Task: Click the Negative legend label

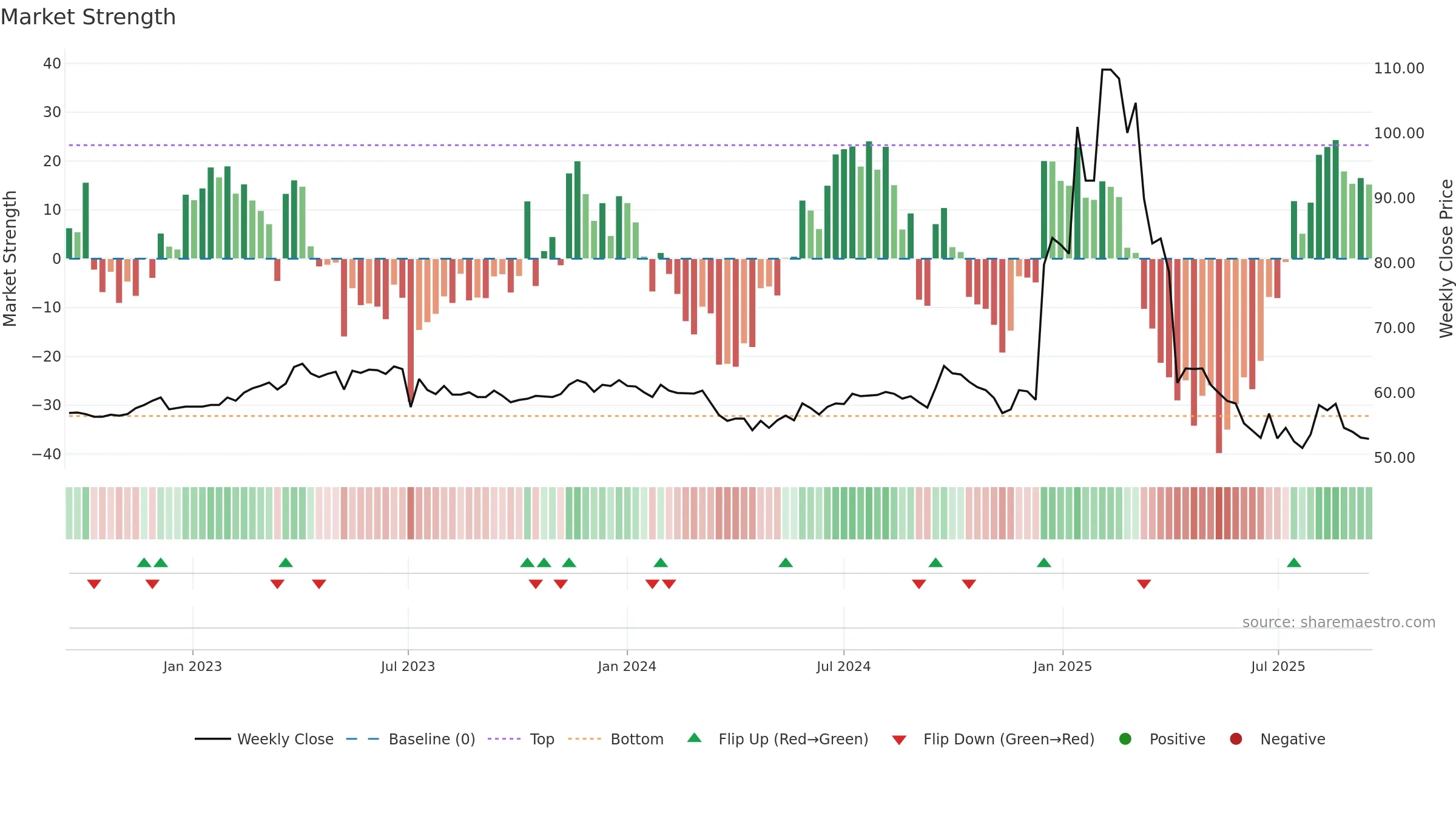Action: pos(1293,739)
